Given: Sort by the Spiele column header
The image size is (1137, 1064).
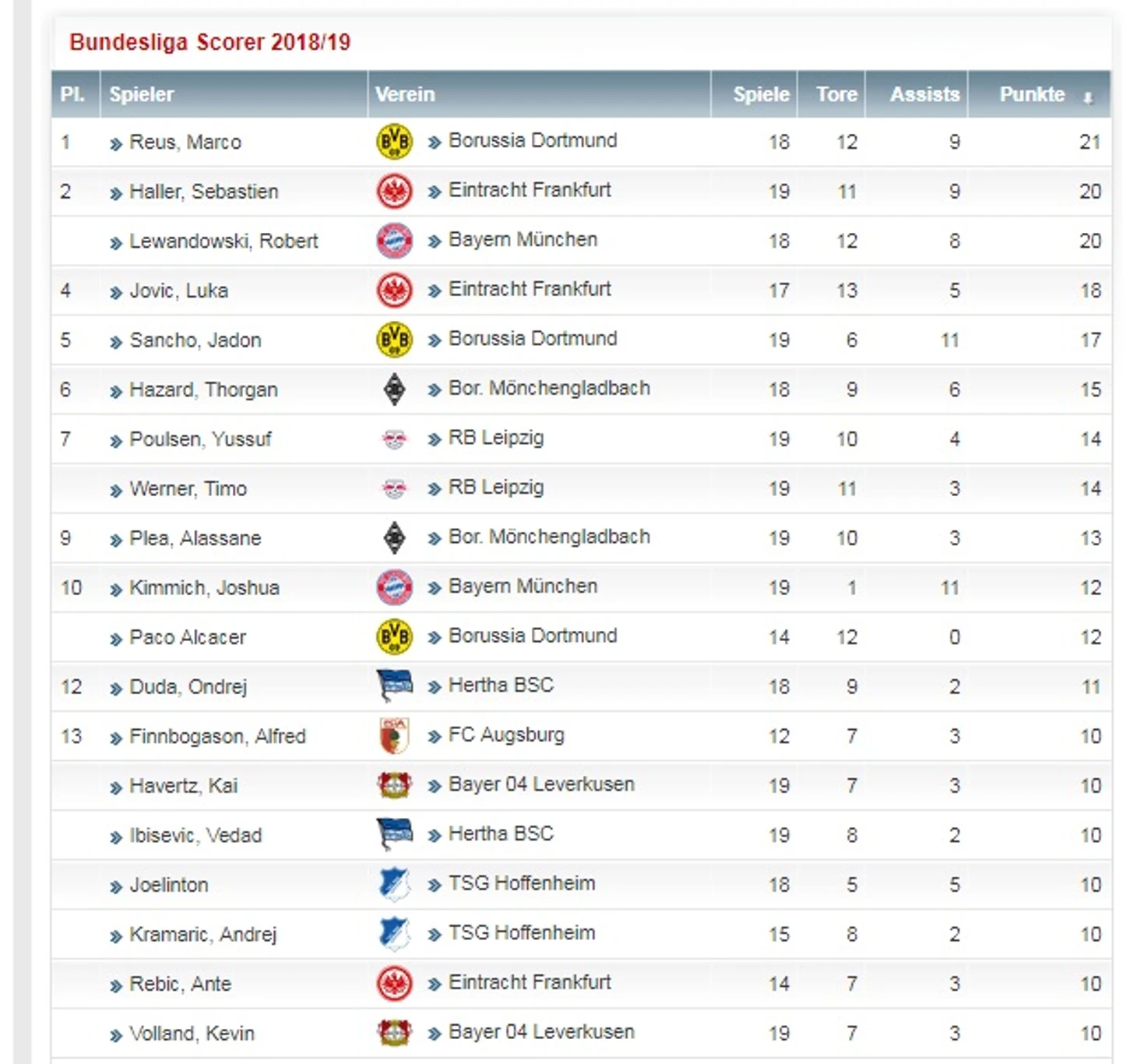Looking at the screenshot, I should pos(761,94).
